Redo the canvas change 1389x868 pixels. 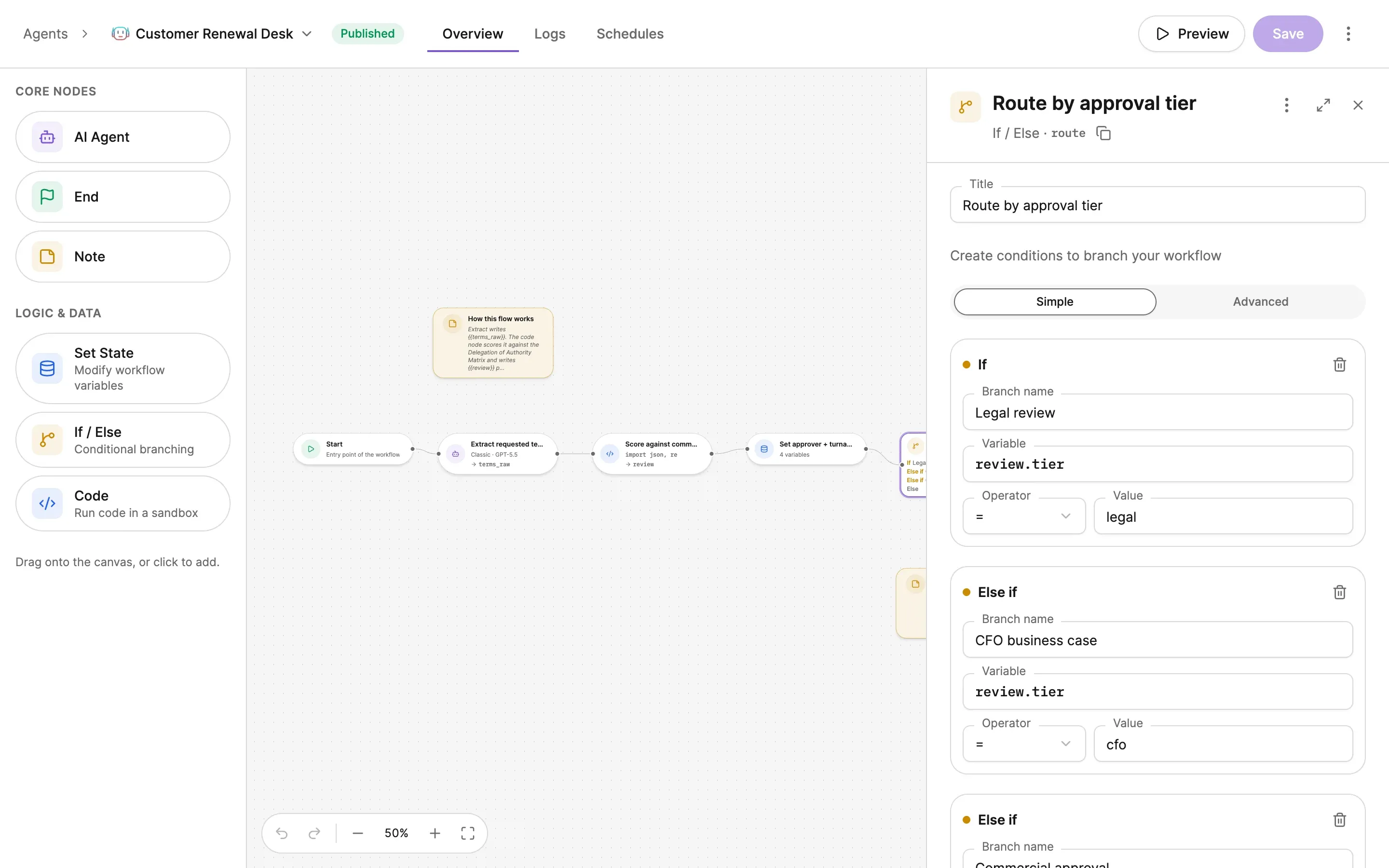click(314, 833)
